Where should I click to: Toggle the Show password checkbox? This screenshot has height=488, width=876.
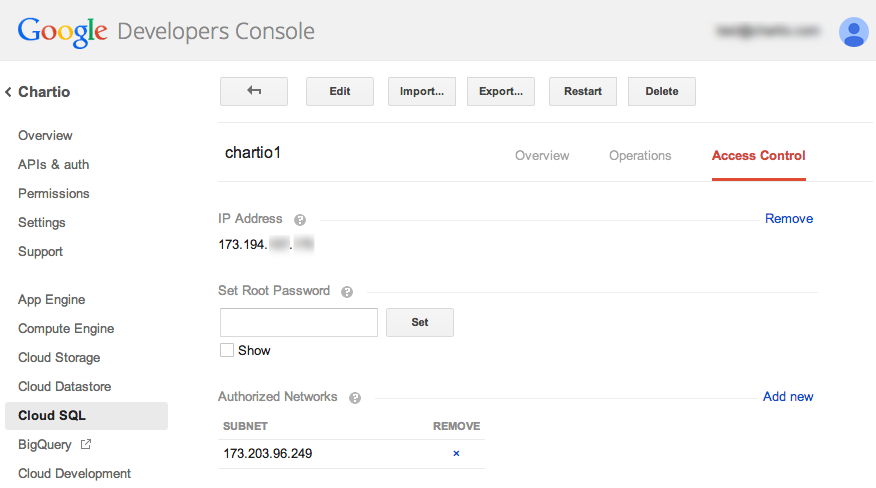click(227, 350)
